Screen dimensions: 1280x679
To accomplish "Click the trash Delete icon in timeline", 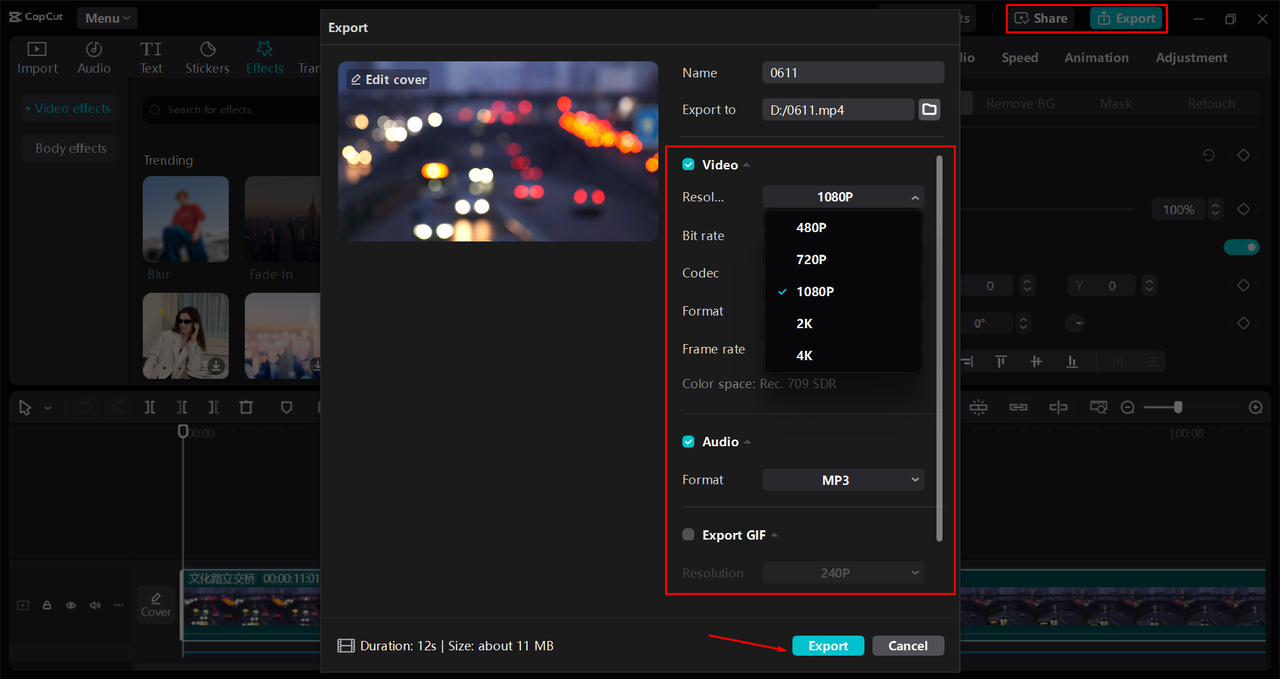I will click(246, 407).
